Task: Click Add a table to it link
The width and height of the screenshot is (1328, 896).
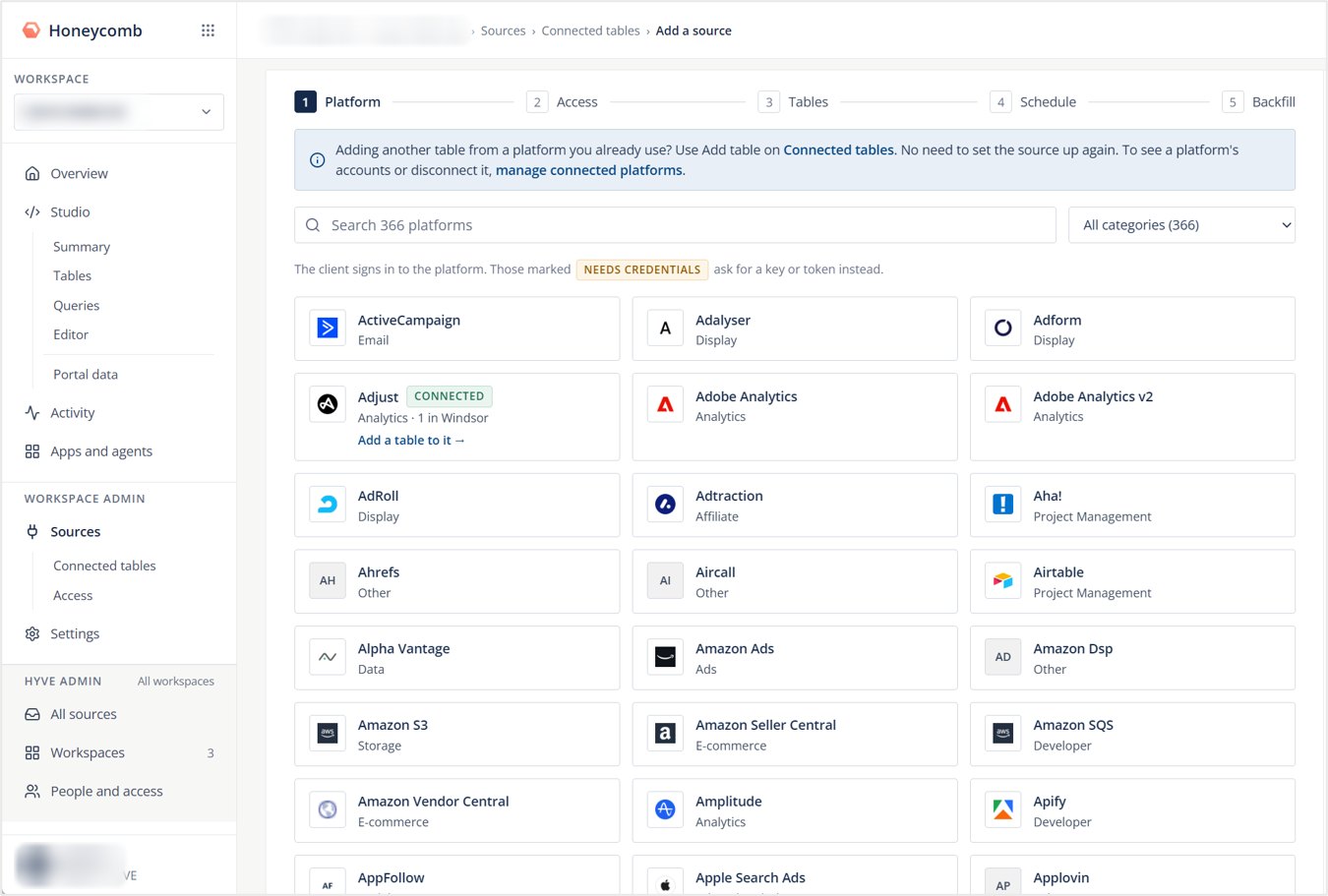Action: (411, 441)
